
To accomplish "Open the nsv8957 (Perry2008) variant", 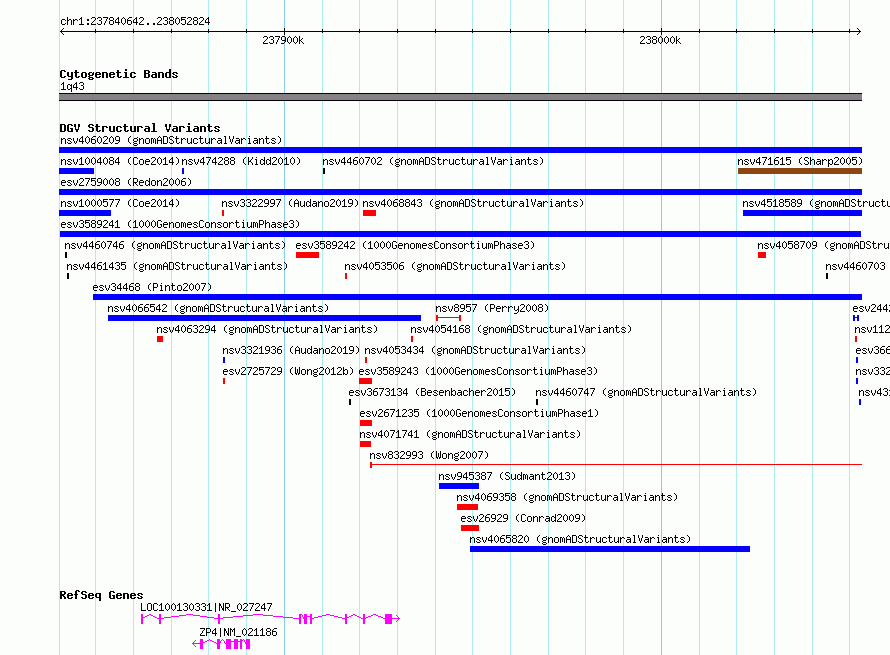I will [492, 308].
